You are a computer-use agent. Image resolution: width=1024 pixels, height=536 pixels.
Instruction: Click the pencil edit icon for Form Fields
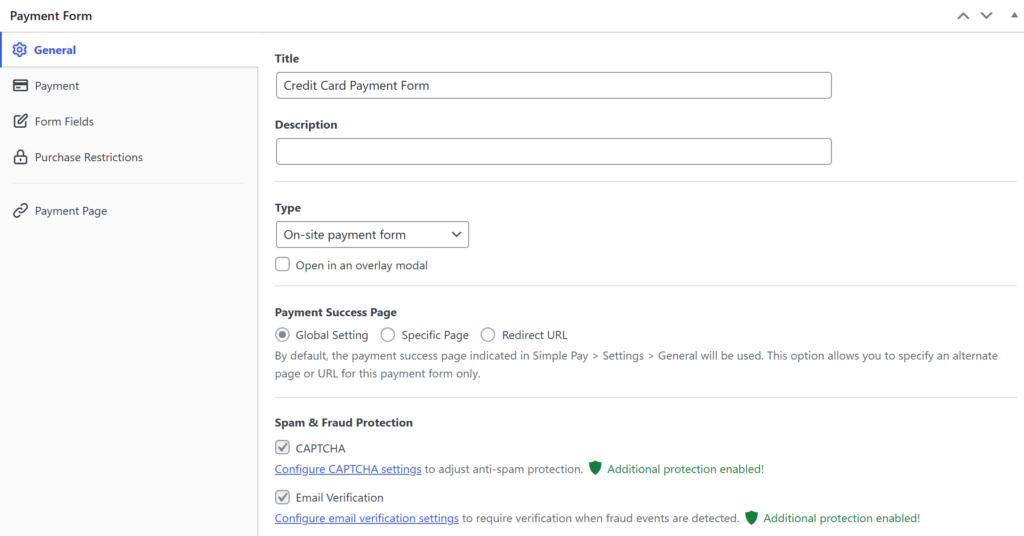pyautogui.click(x=20, y=122)
